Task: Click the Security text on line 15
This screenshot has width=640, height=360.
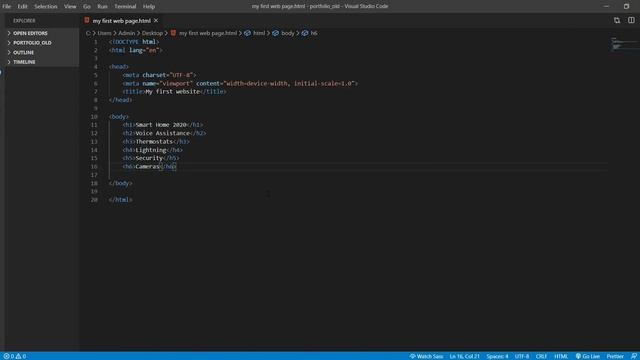Action: point(149,158)
